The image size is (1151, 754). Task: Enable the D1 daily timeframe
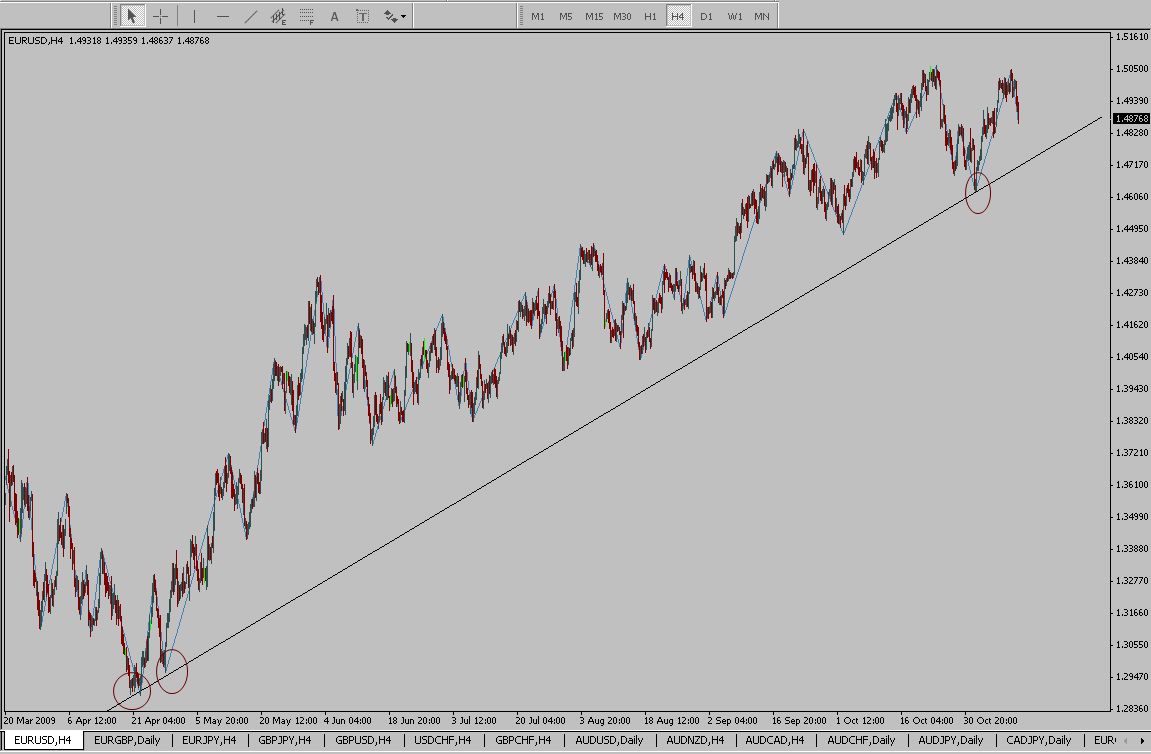tap(706, 16)
